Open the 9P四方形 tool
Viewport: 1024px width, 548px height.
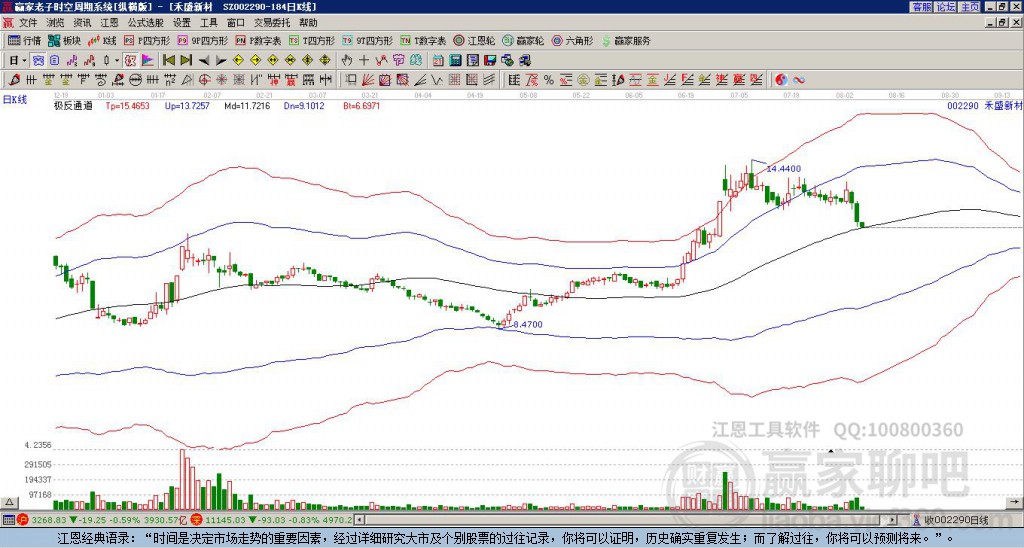click(x=203, y=40)
